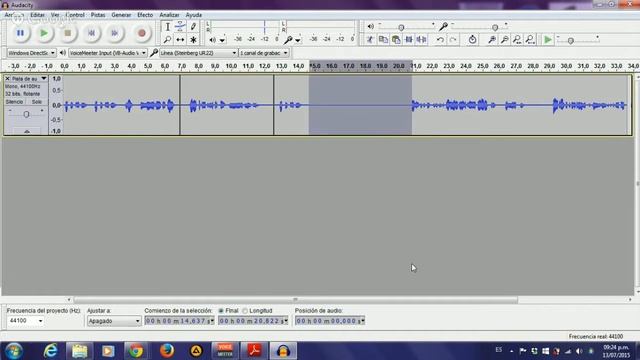640x360 pixels.
Task: Click Play-at-speed green arrow
Action: pos(548,40)
